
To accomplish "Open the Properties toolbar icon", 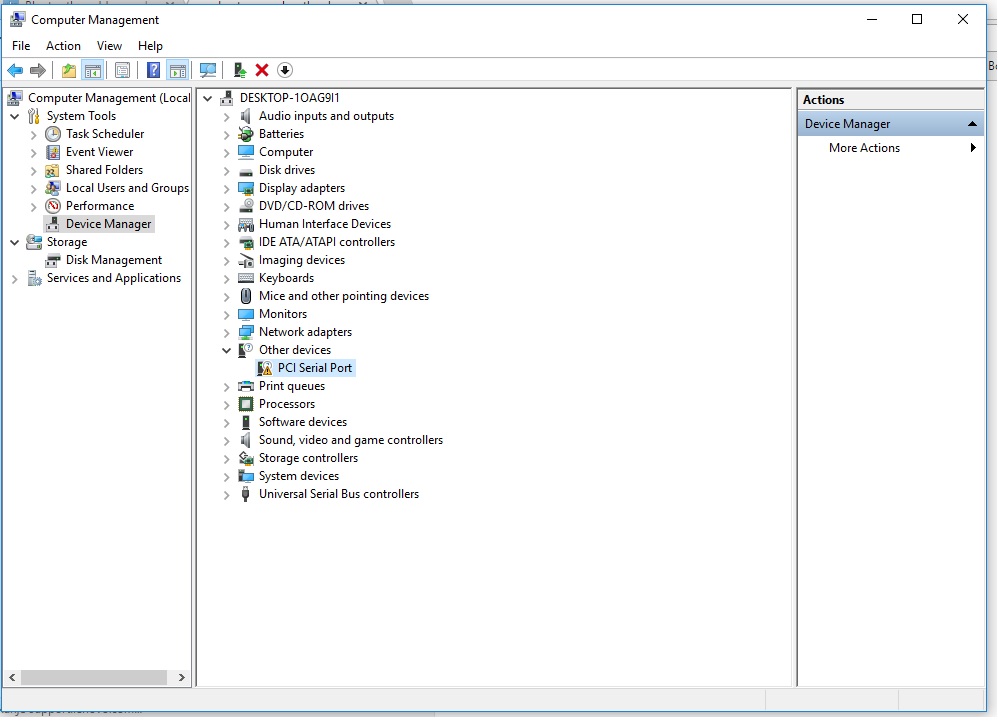I will tap(122, 70).
